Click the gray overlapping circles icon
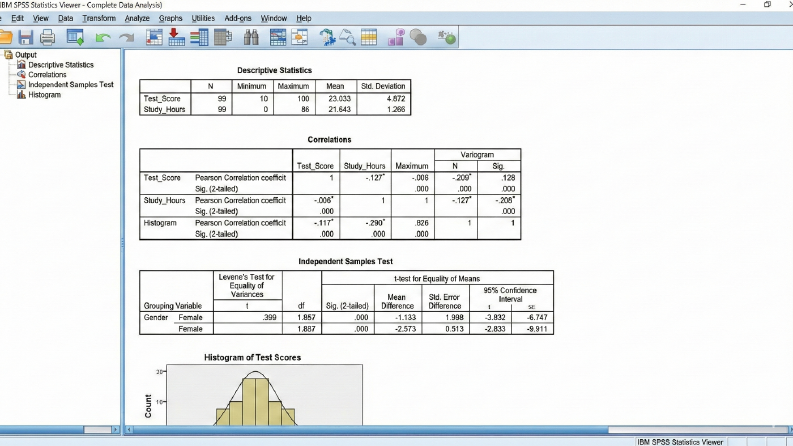Image resolution: width=793 pixels, height=446 pixels. coord(418,37)
